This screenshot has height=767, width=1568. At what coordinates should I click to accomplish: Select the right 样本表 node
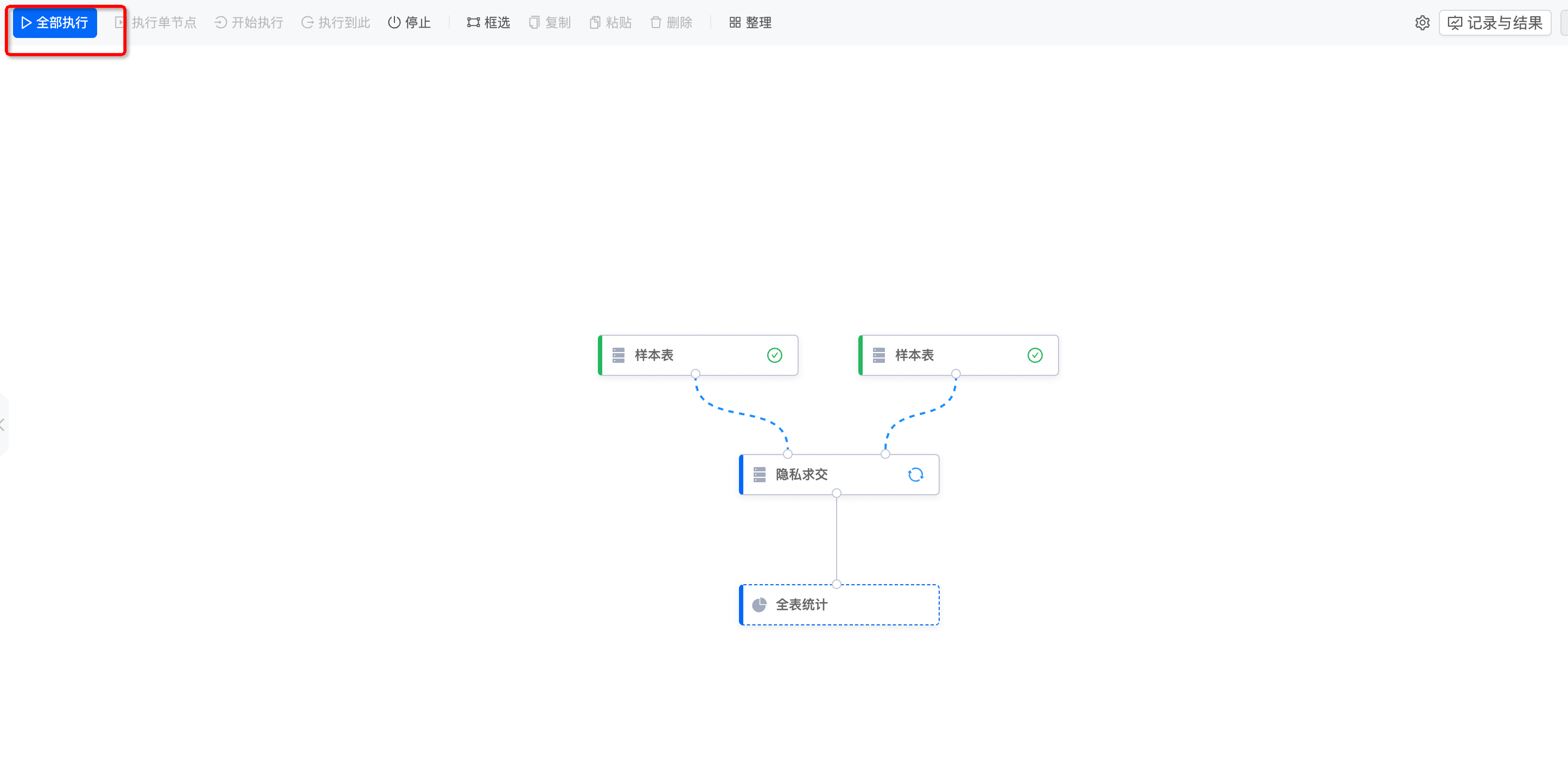click(x=958, y=355)
